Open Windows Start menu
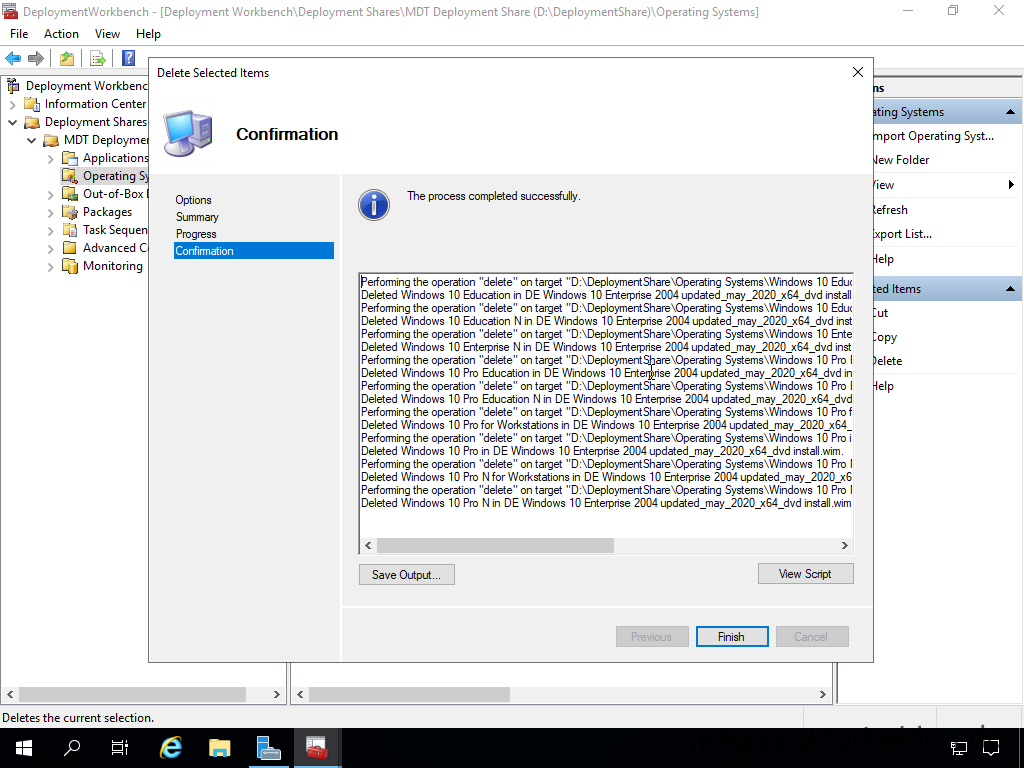 coord(24,748)
